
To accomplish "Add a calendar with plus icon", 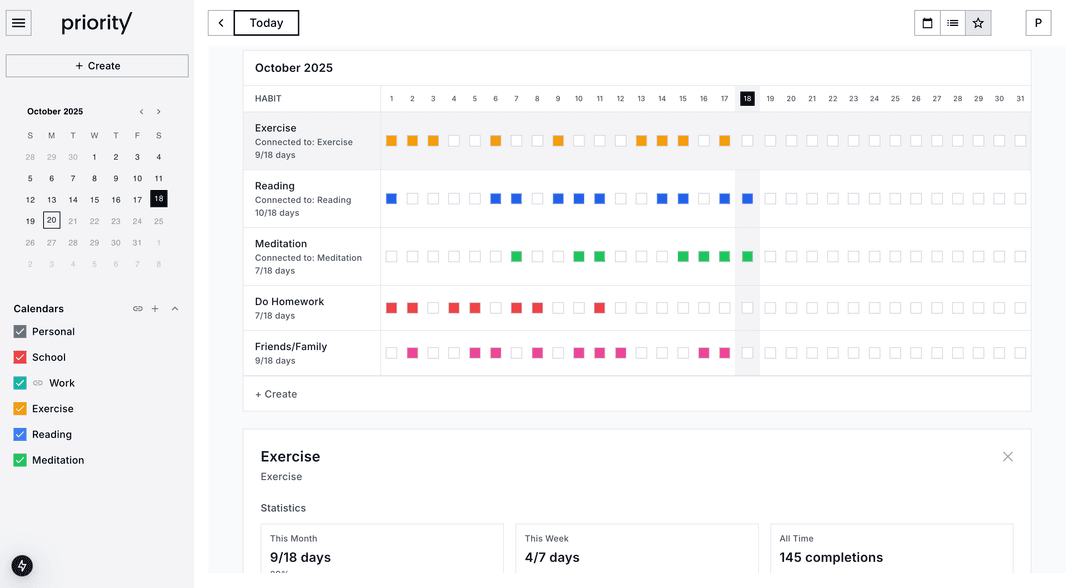I will coord(155,309).
